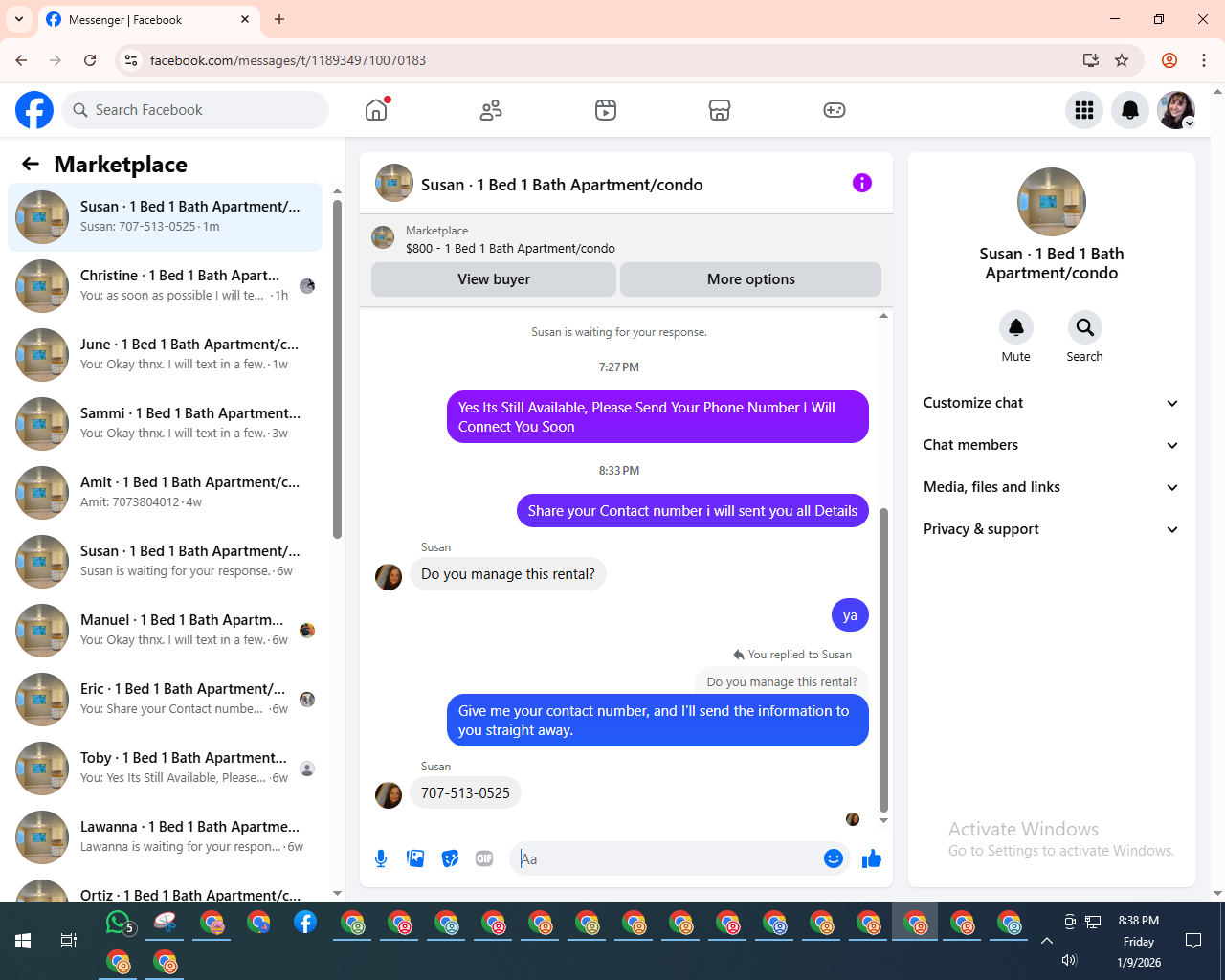The height and width of the screenshot is (980, 1225).
Task: Open Eric's 1 Bed 1 Bath conversation
Action: pos(165,700)
